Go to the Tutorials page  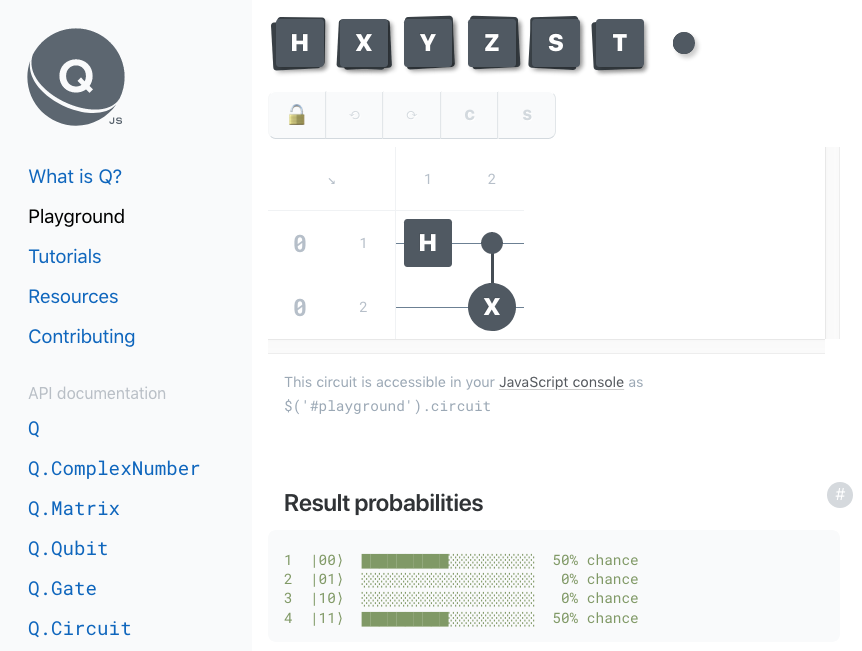tap(65, 257)
